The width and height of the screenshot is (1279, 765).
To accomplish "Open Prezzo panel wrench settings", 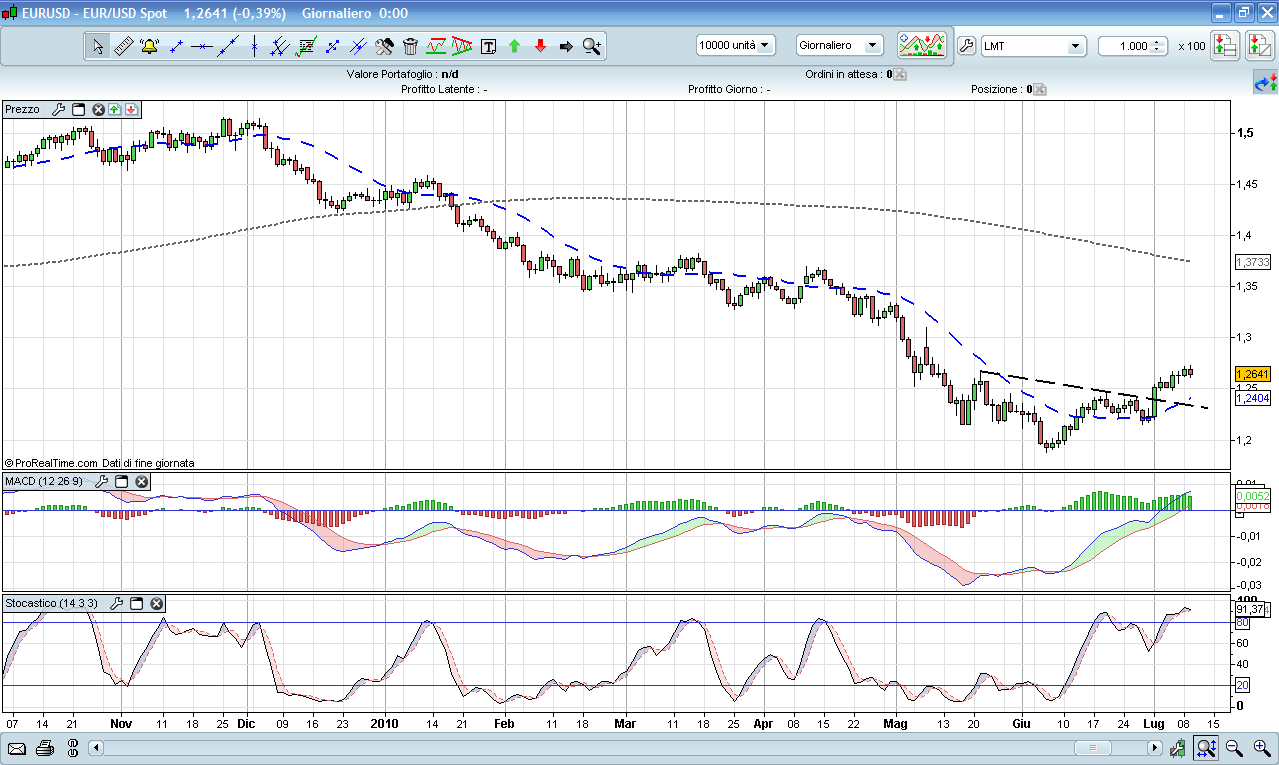I will click(x=58, y=110).
